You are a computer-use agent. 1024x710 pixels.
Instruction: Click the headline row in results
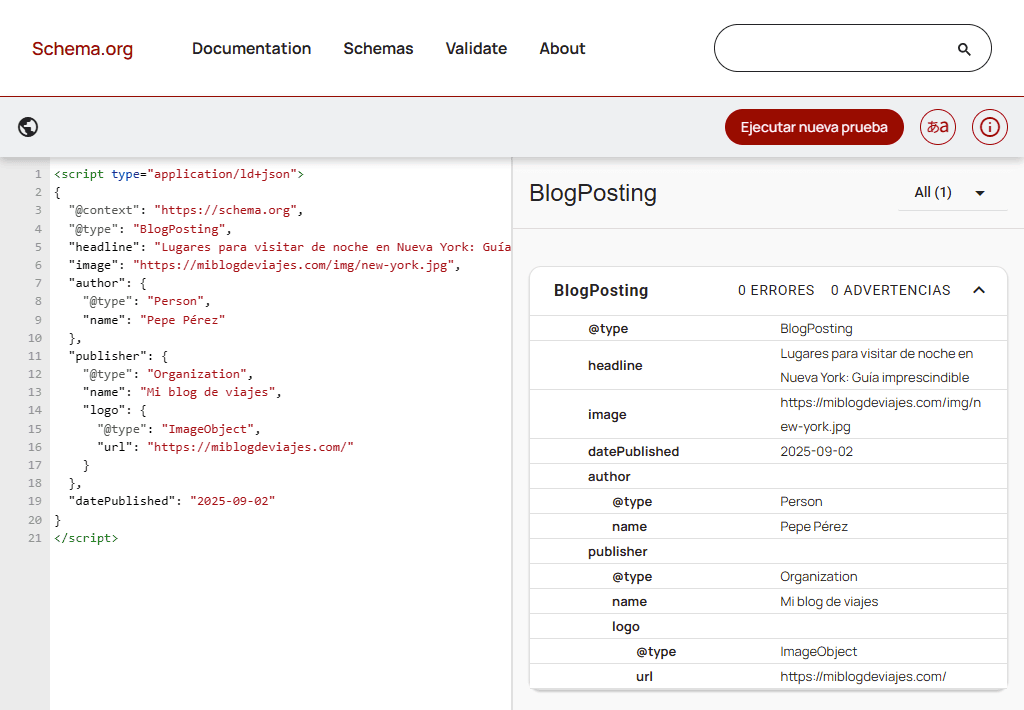point(615,366)
